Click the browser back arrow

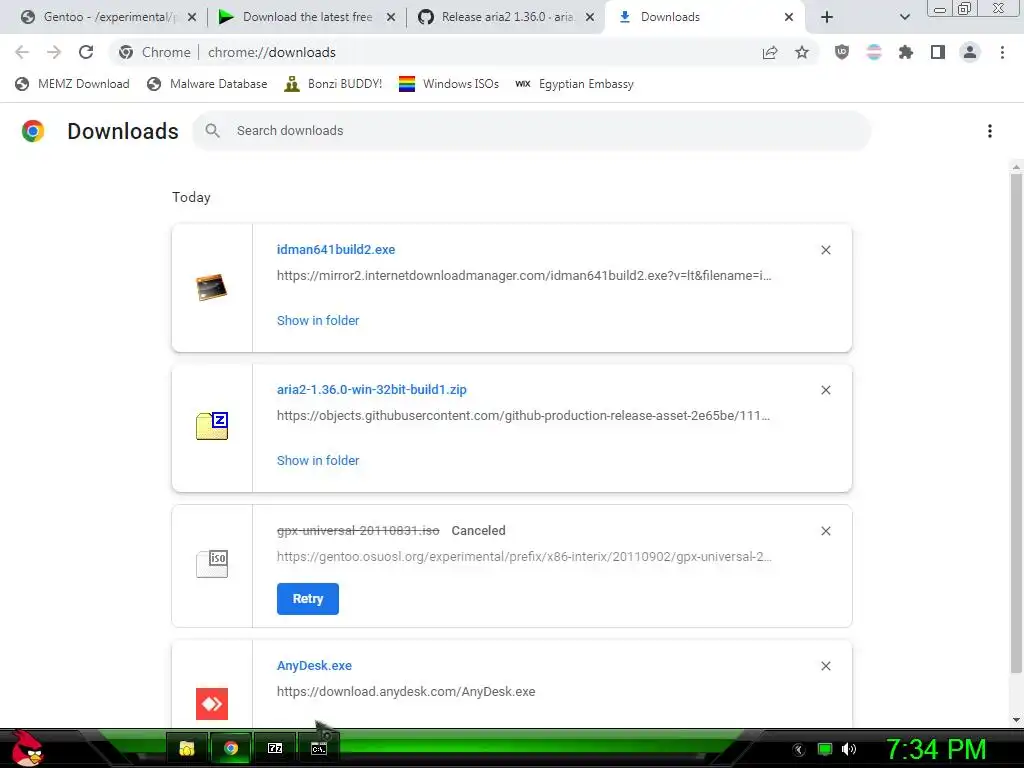point(22,52)
